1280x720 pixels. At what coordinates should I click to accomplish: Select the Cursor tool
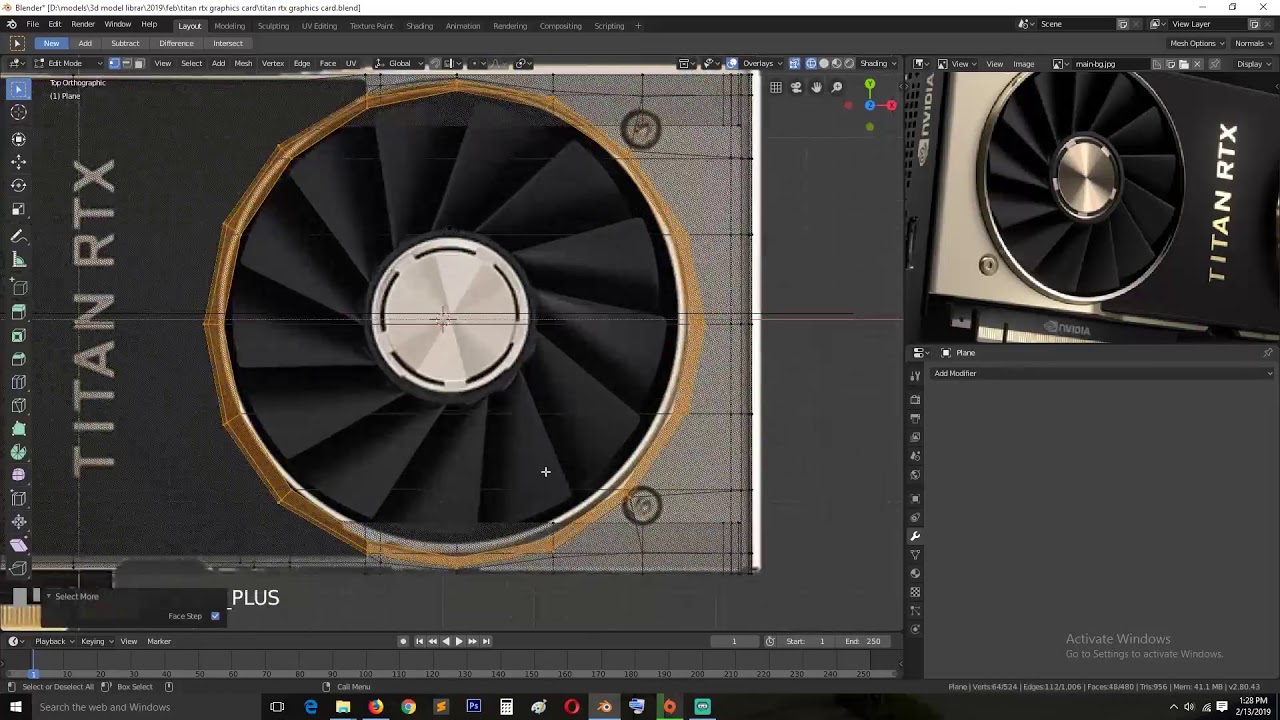(19, 113)
